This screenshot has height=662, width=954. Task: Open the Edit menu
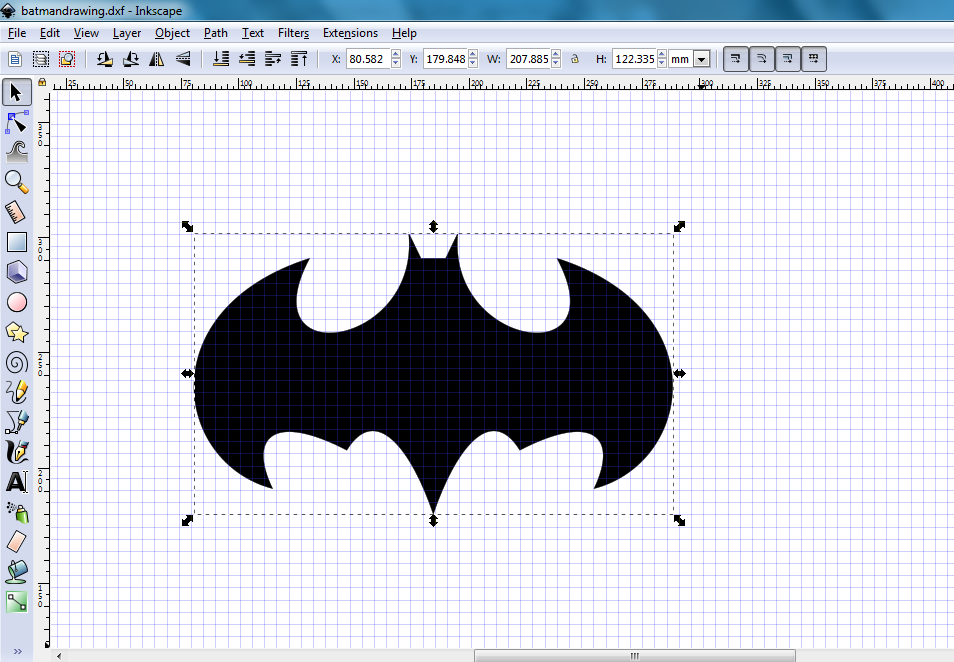[x=50, y=33]
